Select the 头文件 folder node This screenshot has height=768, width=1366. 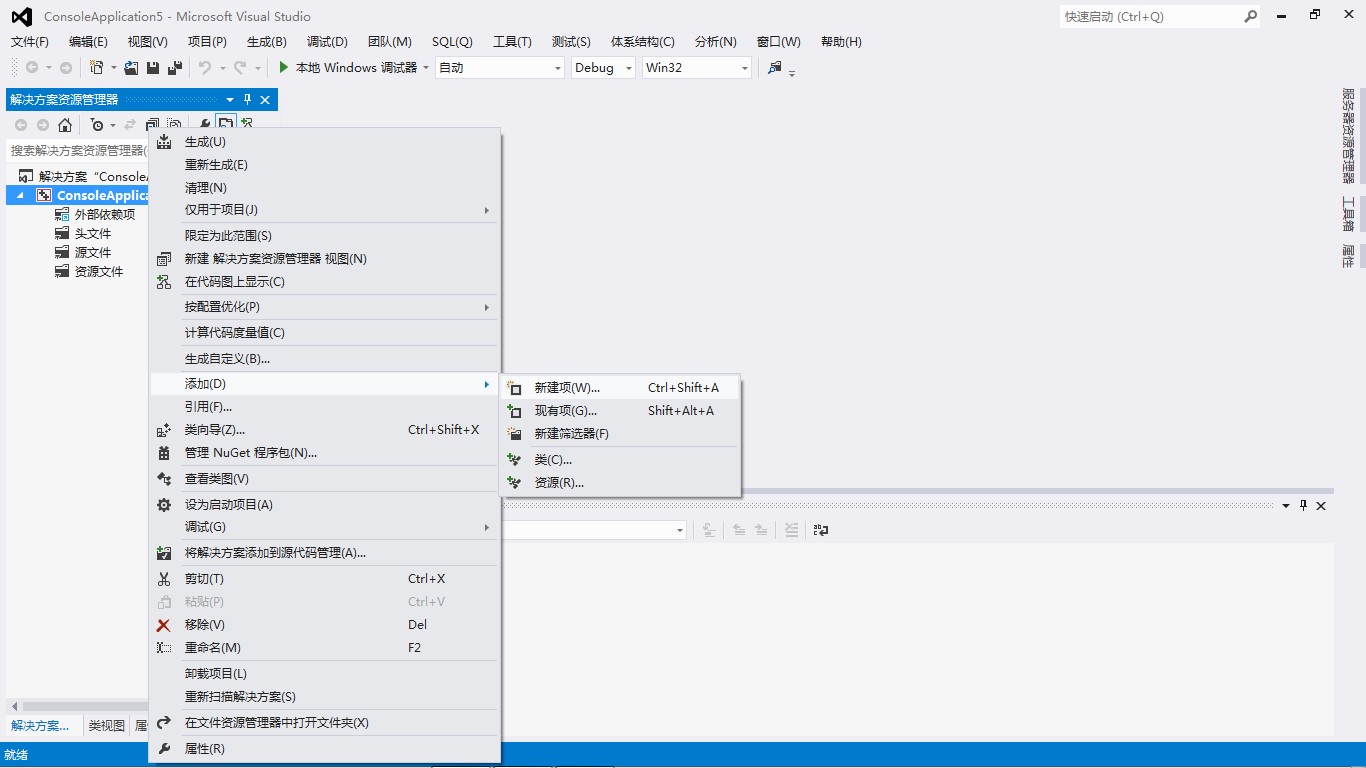pos(93,234)
